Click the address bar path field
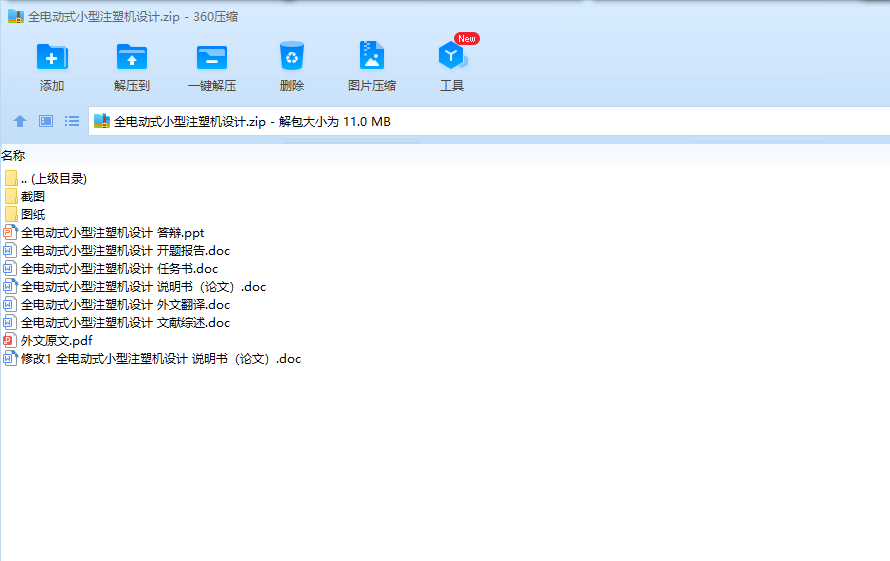The image size is (890, 561). tap(489, 121)
